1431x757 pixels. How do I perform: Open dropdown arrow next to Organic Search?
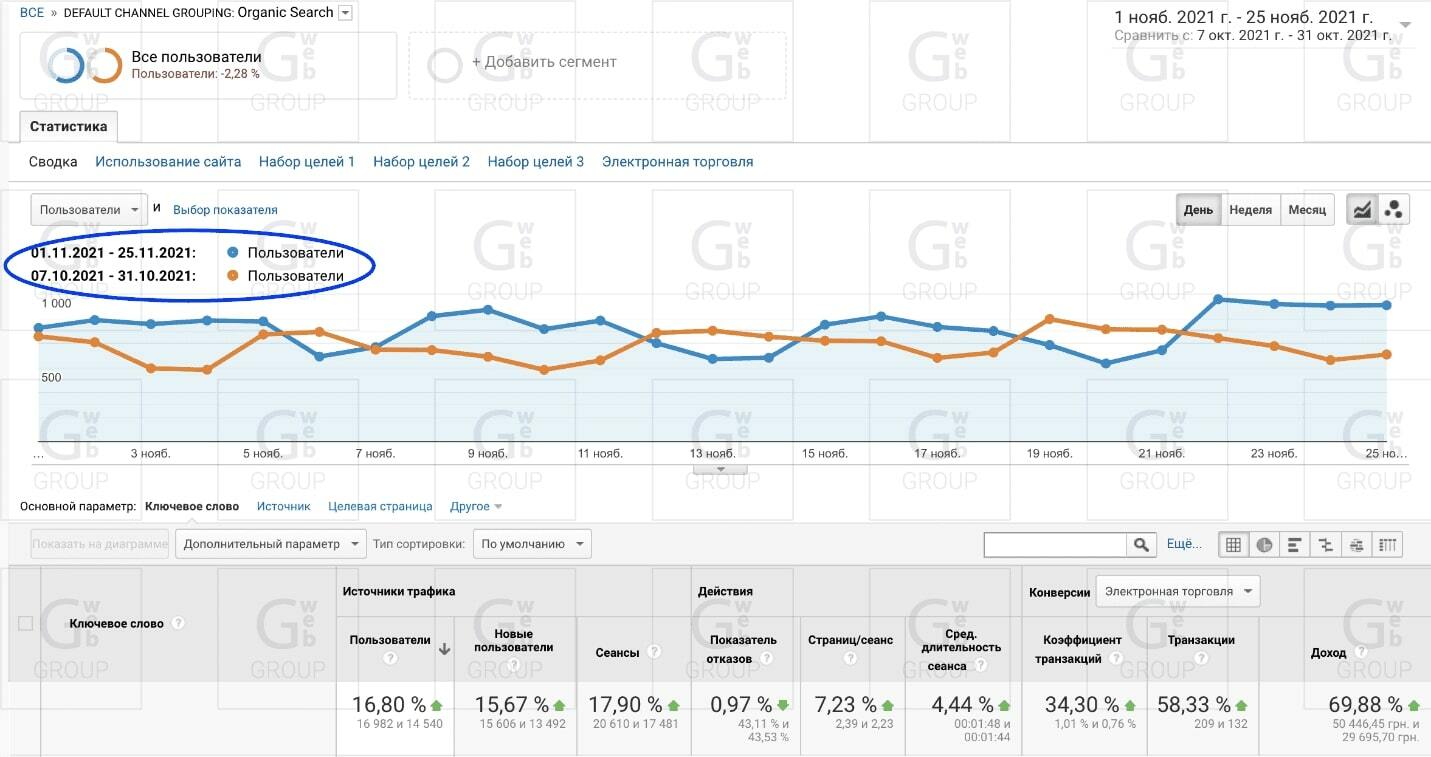tap(345, 13)
